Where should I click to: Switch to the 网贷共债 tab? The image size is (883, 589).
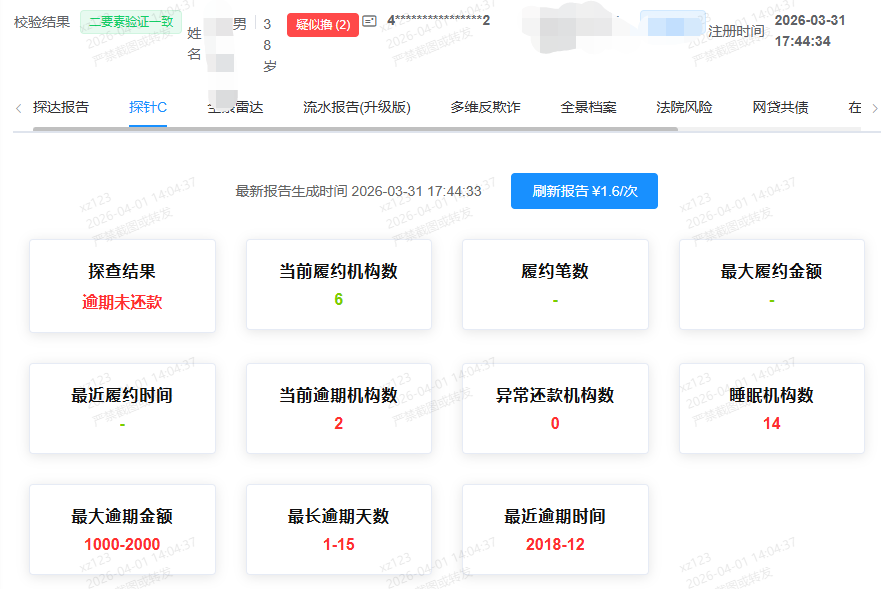(780, 107)
